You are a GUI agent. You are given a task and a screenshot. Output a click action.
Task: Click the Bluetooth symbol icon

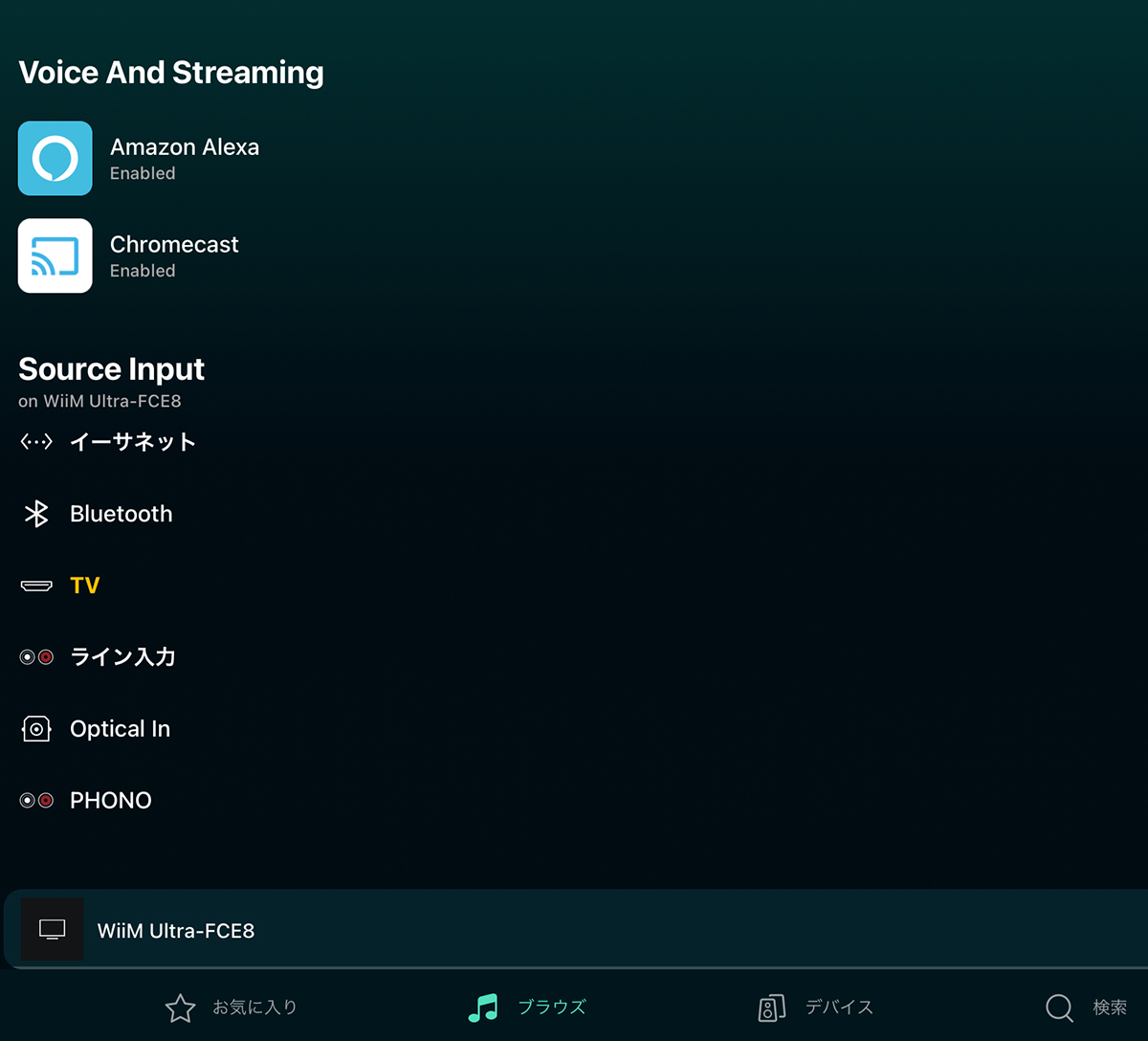tap(36, 514)
